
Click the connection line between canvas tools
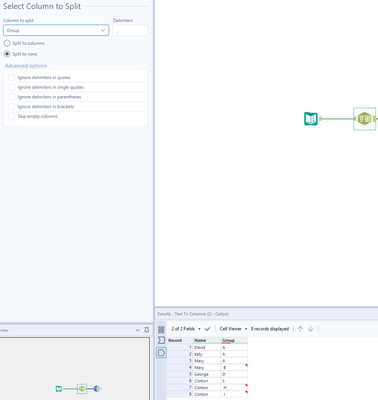click(x=338, y=119)
